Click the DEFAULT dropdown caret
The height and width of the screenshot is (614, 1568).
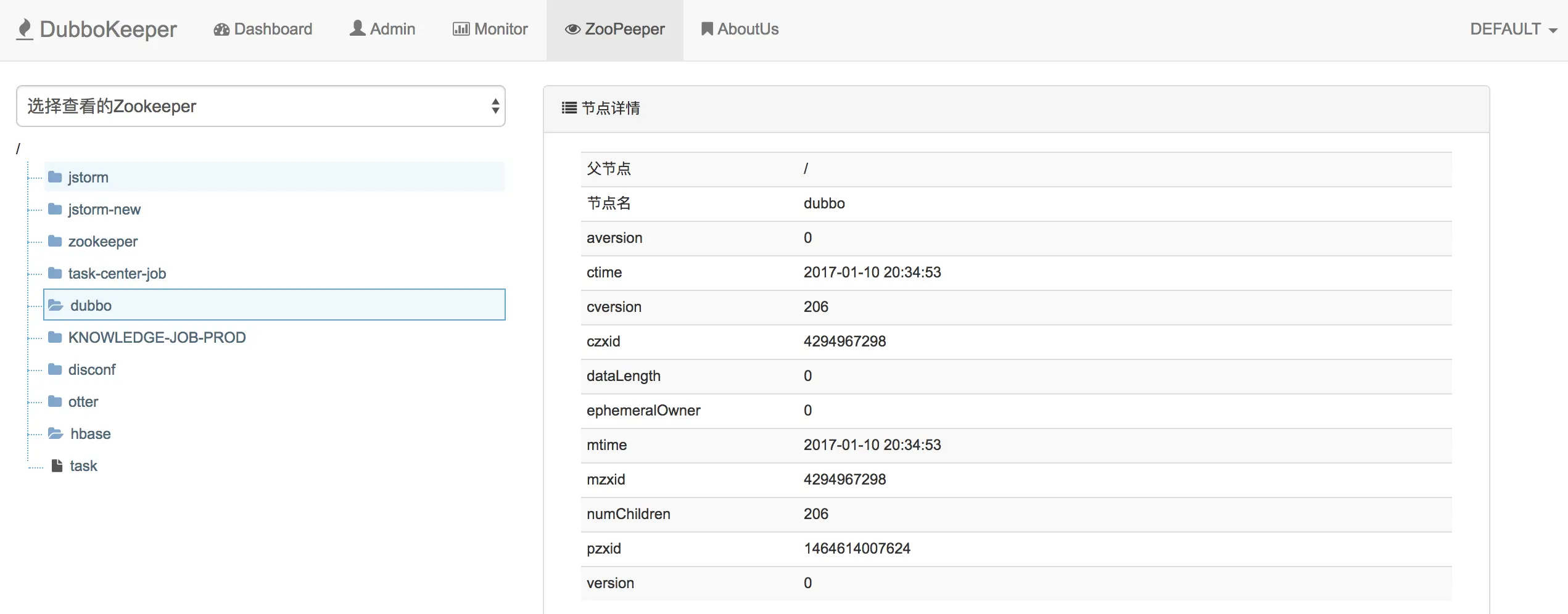click(1553, 30)
